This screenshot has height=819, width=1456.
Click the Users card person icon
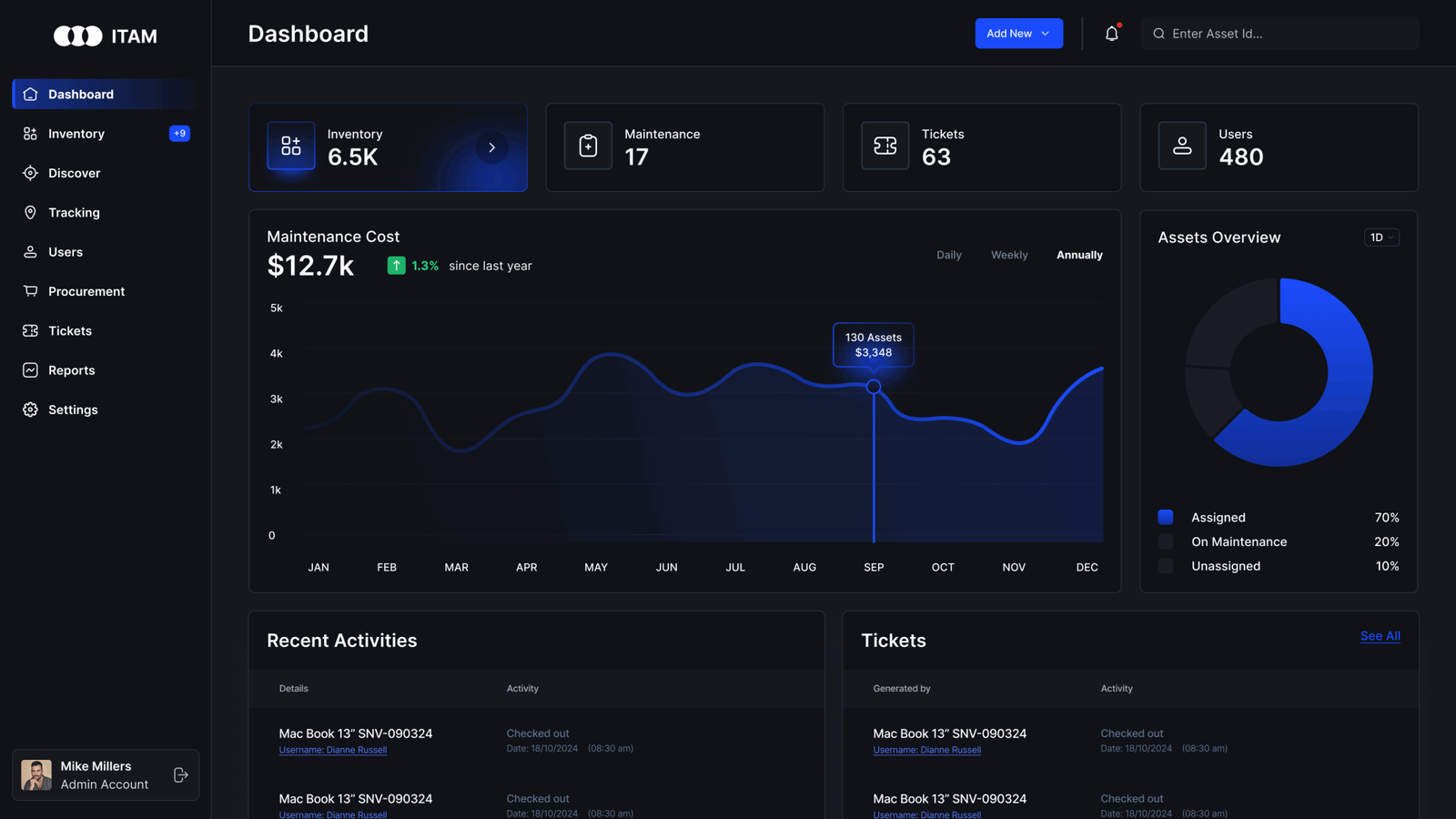[x=1182, y=146]
